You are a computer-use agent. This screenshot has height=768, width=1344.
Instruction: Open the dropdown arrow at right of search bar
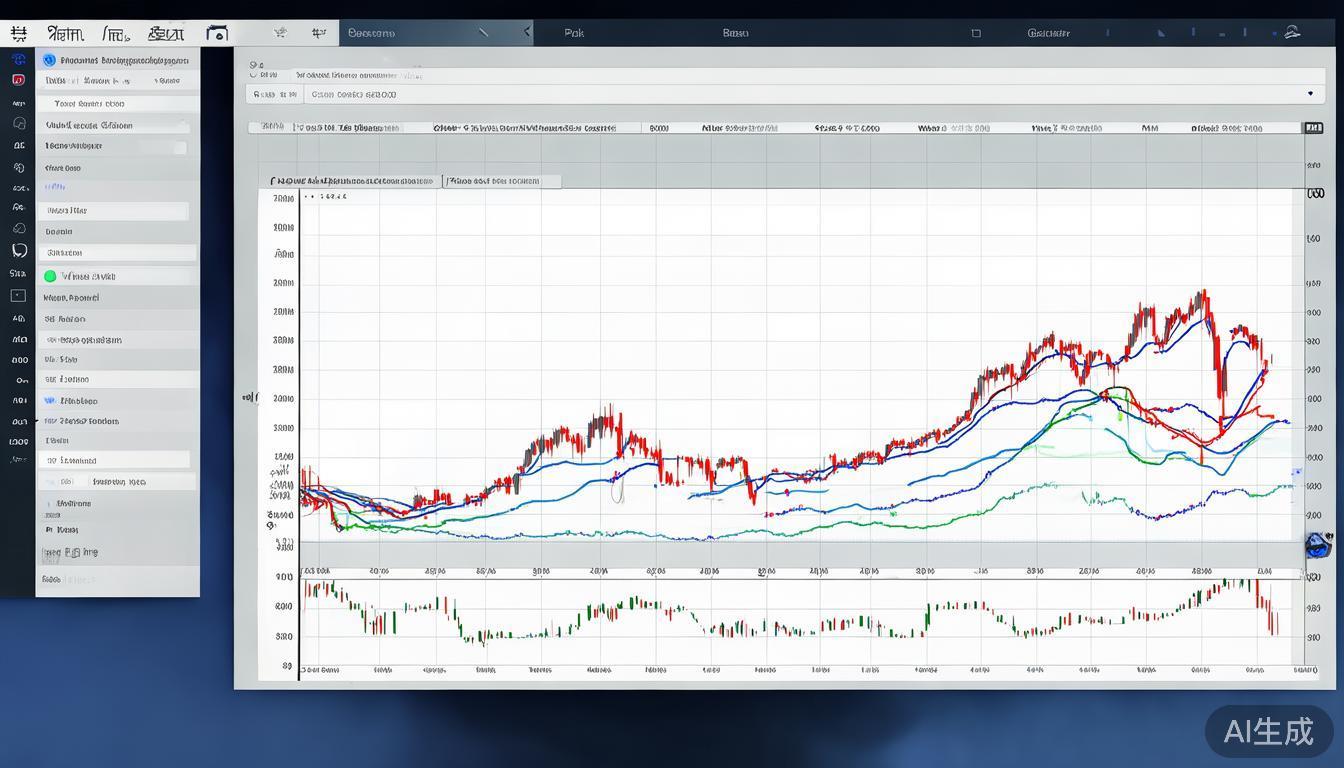(x=1310, y=94)
